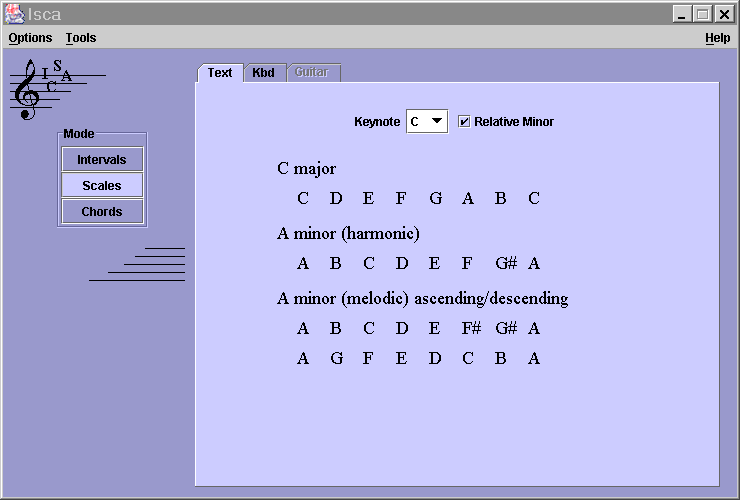Switch to the Kbd tab
The height and width of the screenshot is (500, 740).
(263, 73)
